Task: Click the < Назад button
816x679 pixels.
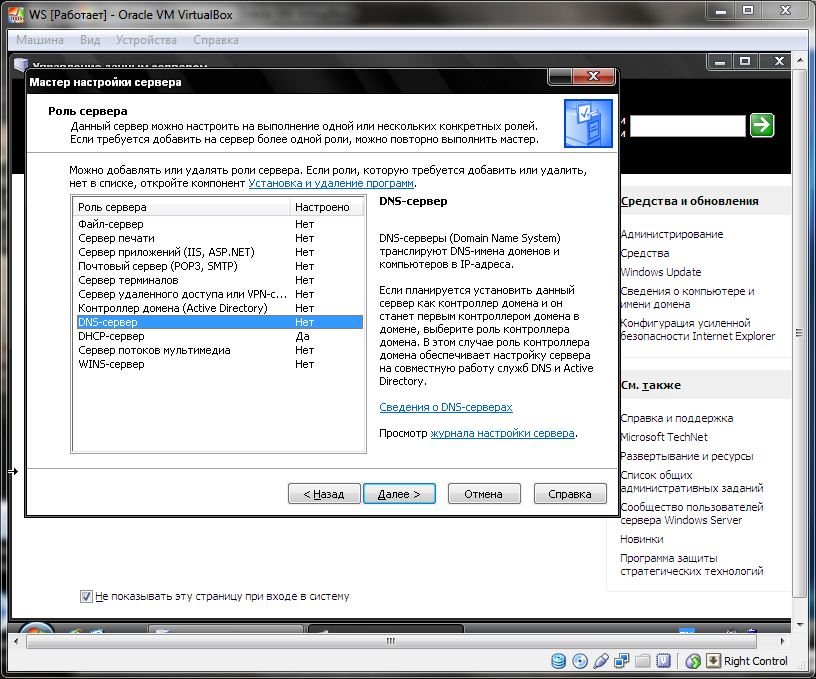Action: [324, 494]
